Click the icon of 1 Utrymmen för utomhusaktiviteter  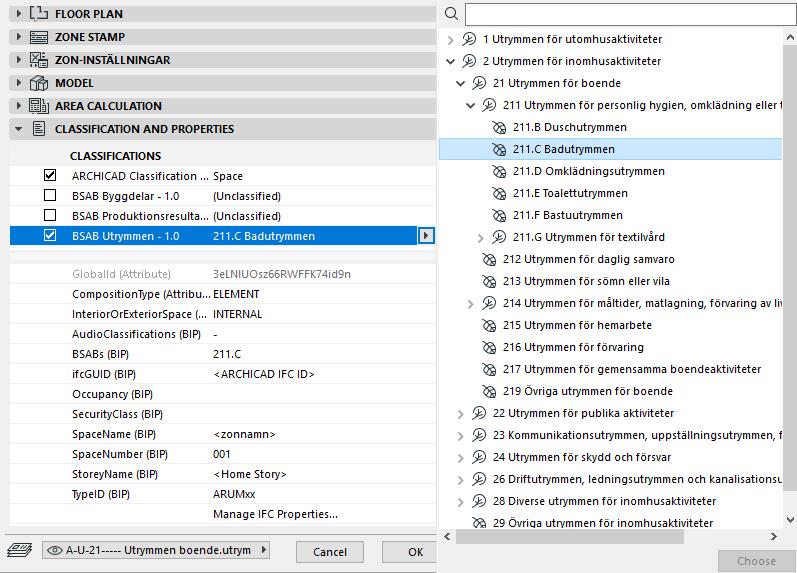(469, 39)
